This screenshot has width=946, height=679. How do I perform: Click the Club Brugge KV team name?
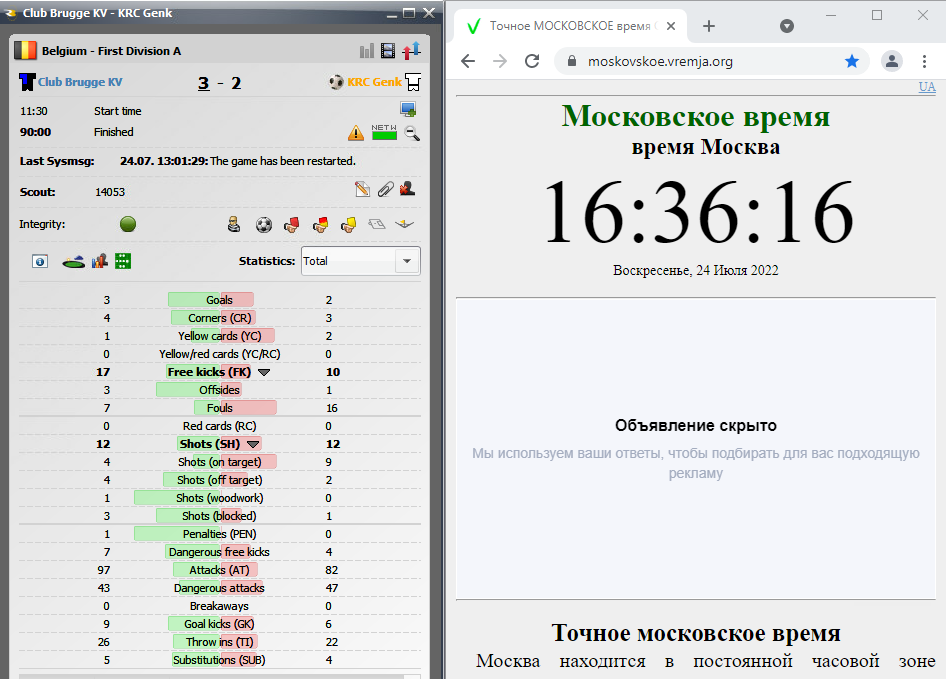coord(80,82)
